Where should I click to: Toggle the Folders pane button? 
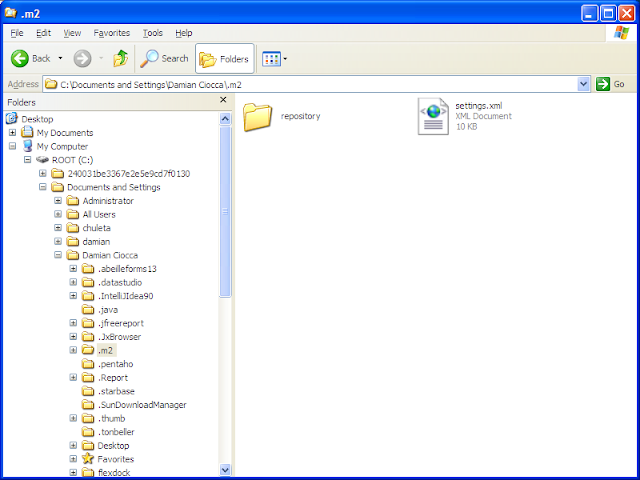pyautogui.click(x=224, y=59)
